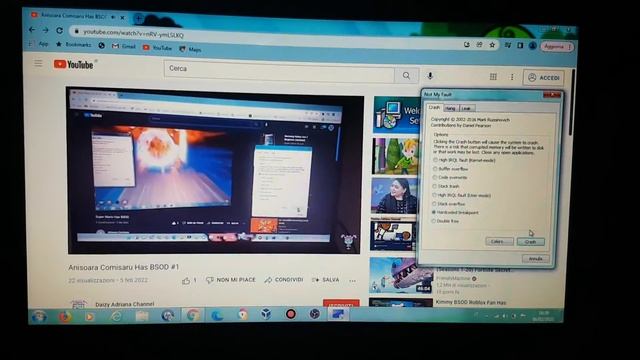640x360 pixels.
Task: Open Chrome profile avatar
Action: [x=533, y=46]
